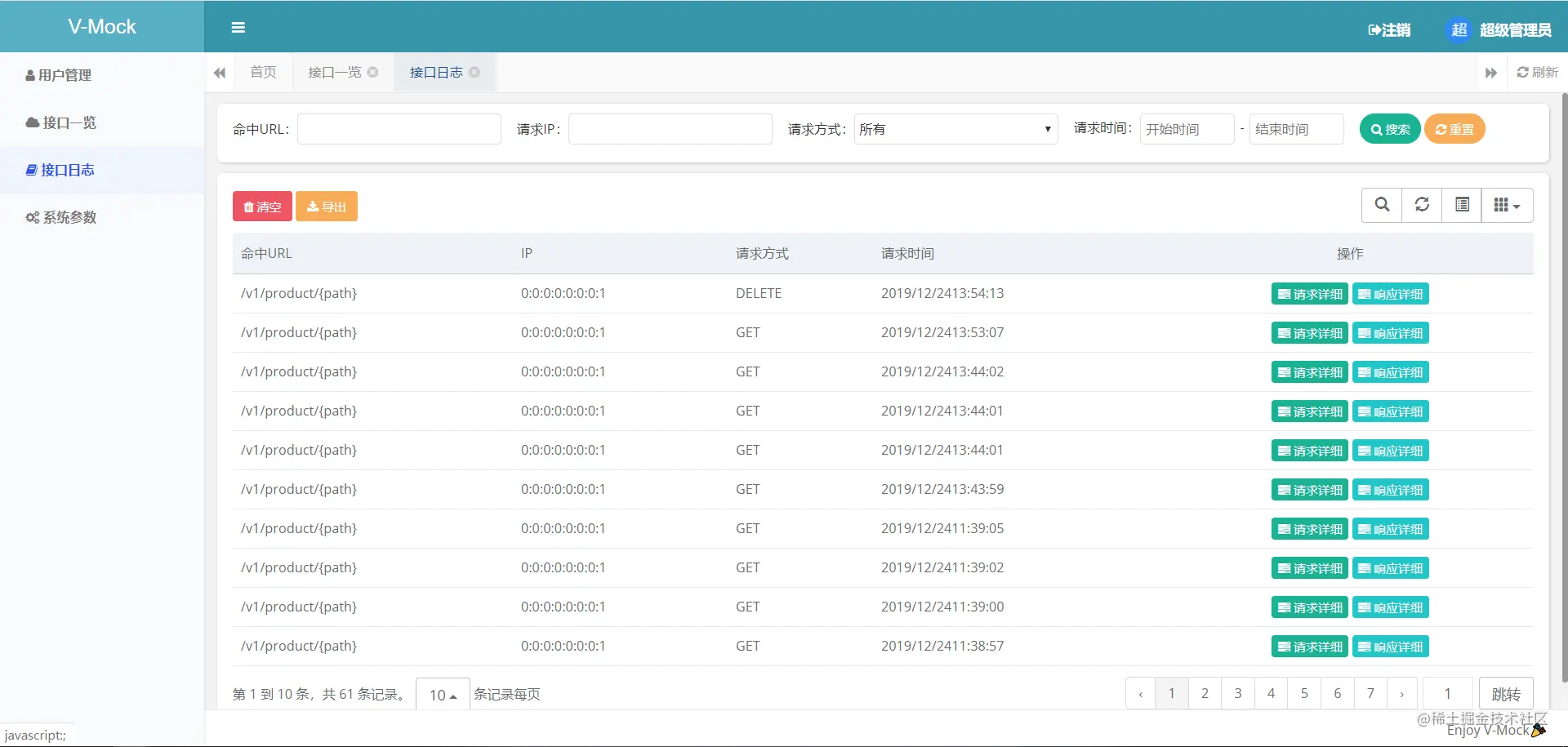This screenshot has height=747, width=1568.
Task: Open 请求详细 for 11:39:00 row
Action: (x=1310, y=607)
